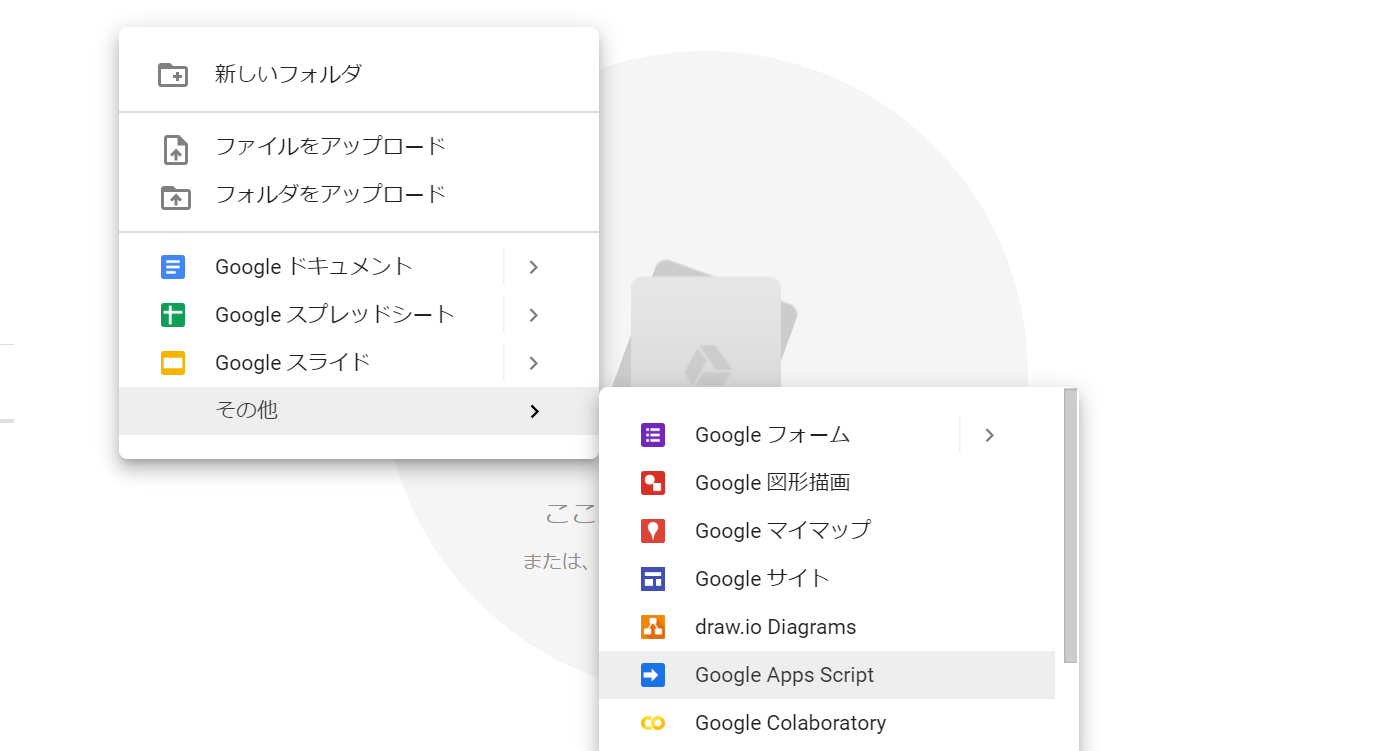This screenshot has height=751, width=1389.
Task: Expand Google ドキュメント submenu arrow
Action: (534, 267)
